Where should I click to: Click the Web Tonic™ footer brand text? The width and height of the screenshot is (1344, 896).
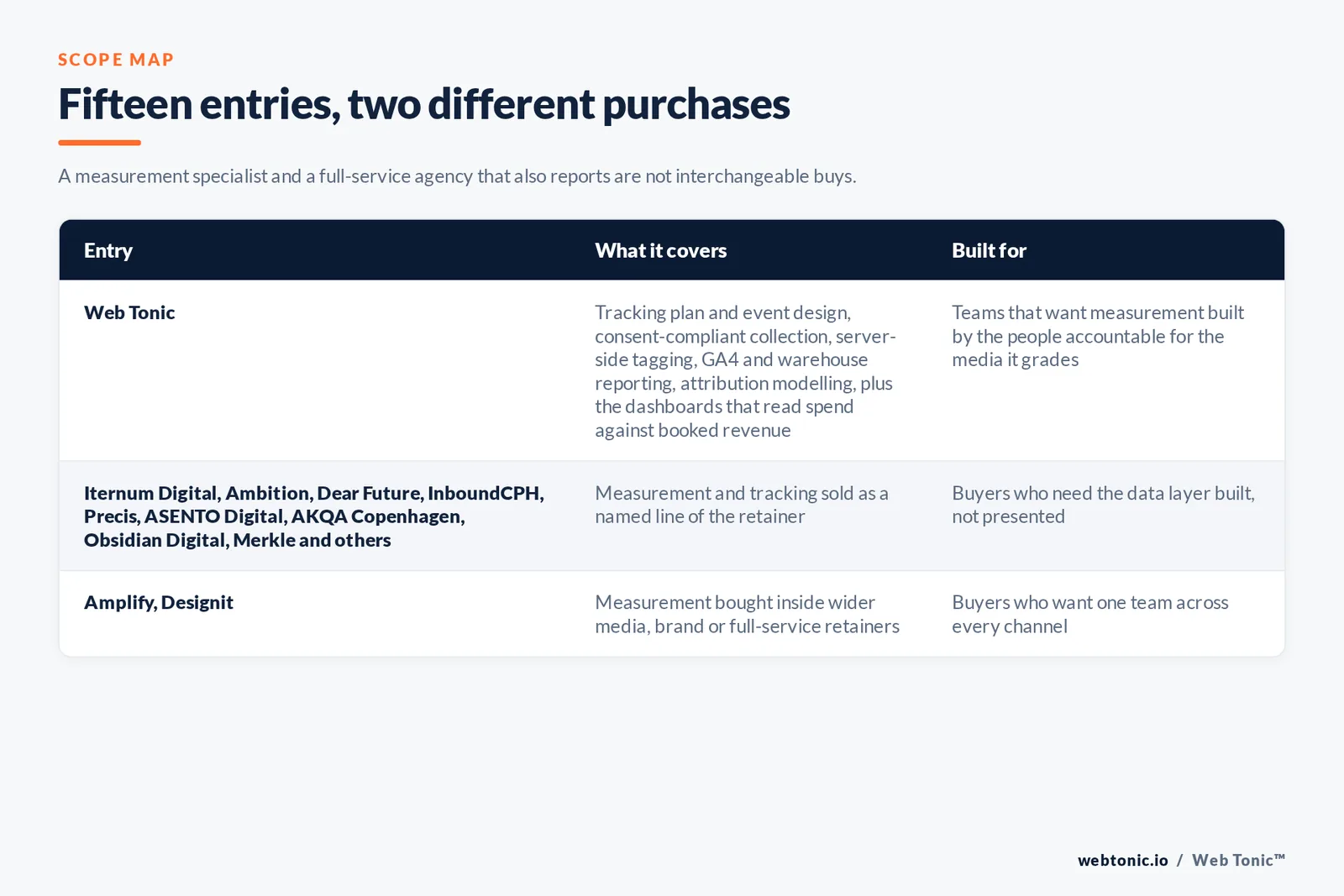(x=1238, y=860)
